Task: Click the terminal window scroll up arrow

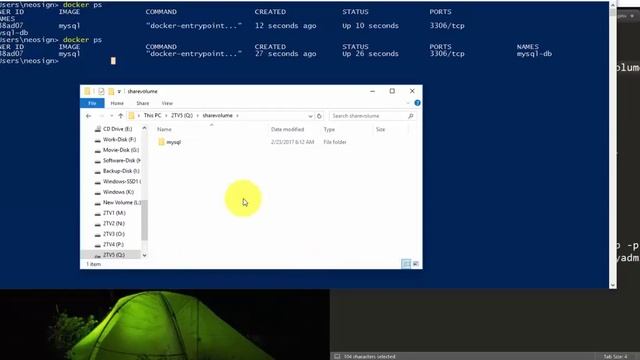Action: (613, 5)
